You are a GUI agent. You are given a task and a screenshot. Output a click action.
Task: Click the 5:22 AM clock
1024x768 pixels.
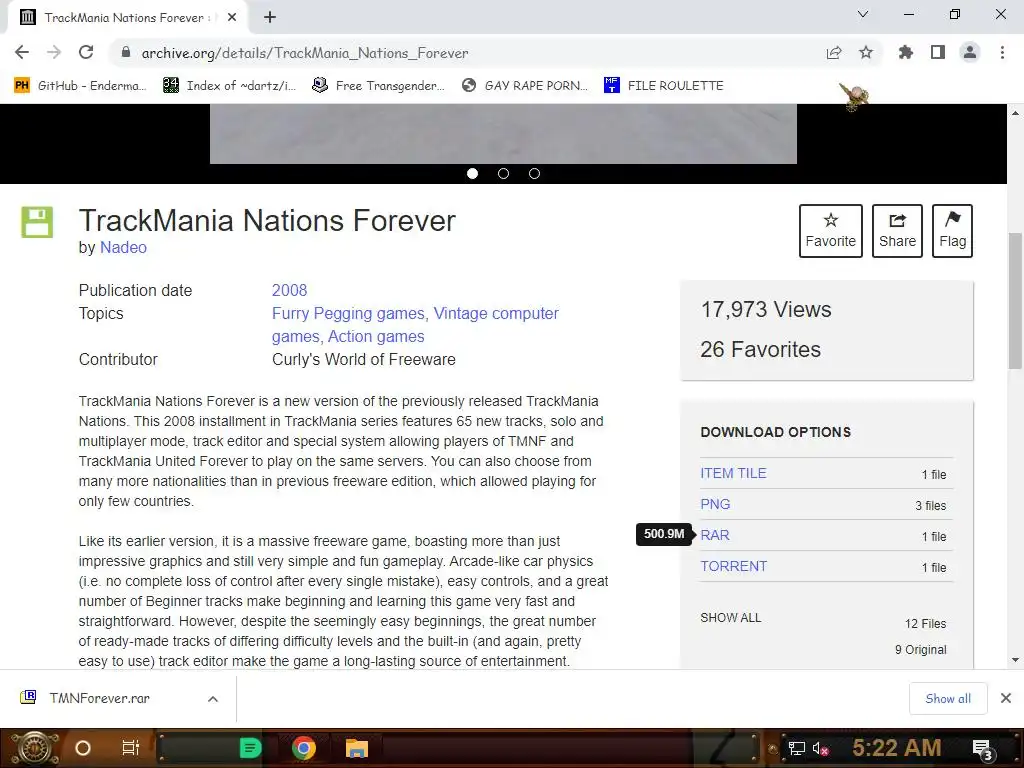(x=897, y=748)
